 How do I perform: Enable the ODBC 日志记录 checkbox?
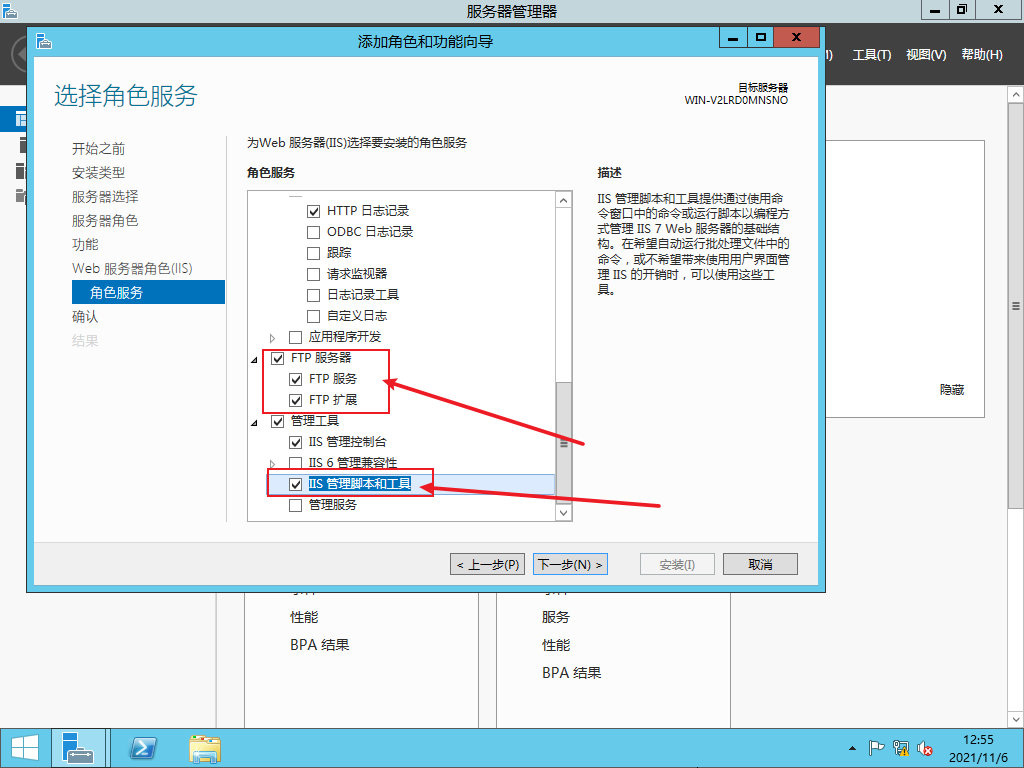click(x=313, y=232)
